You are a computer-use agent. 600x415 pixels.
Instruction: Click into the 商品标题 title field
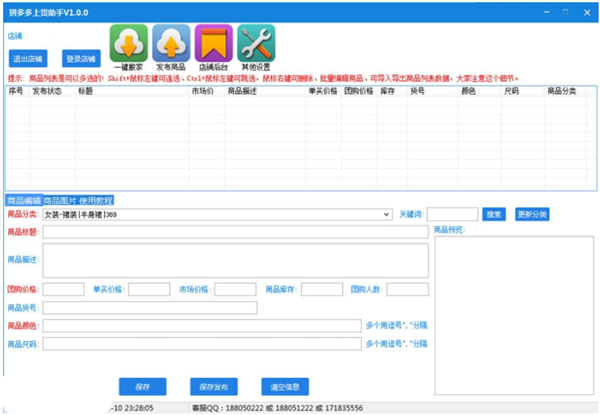[x=235, y=232]
